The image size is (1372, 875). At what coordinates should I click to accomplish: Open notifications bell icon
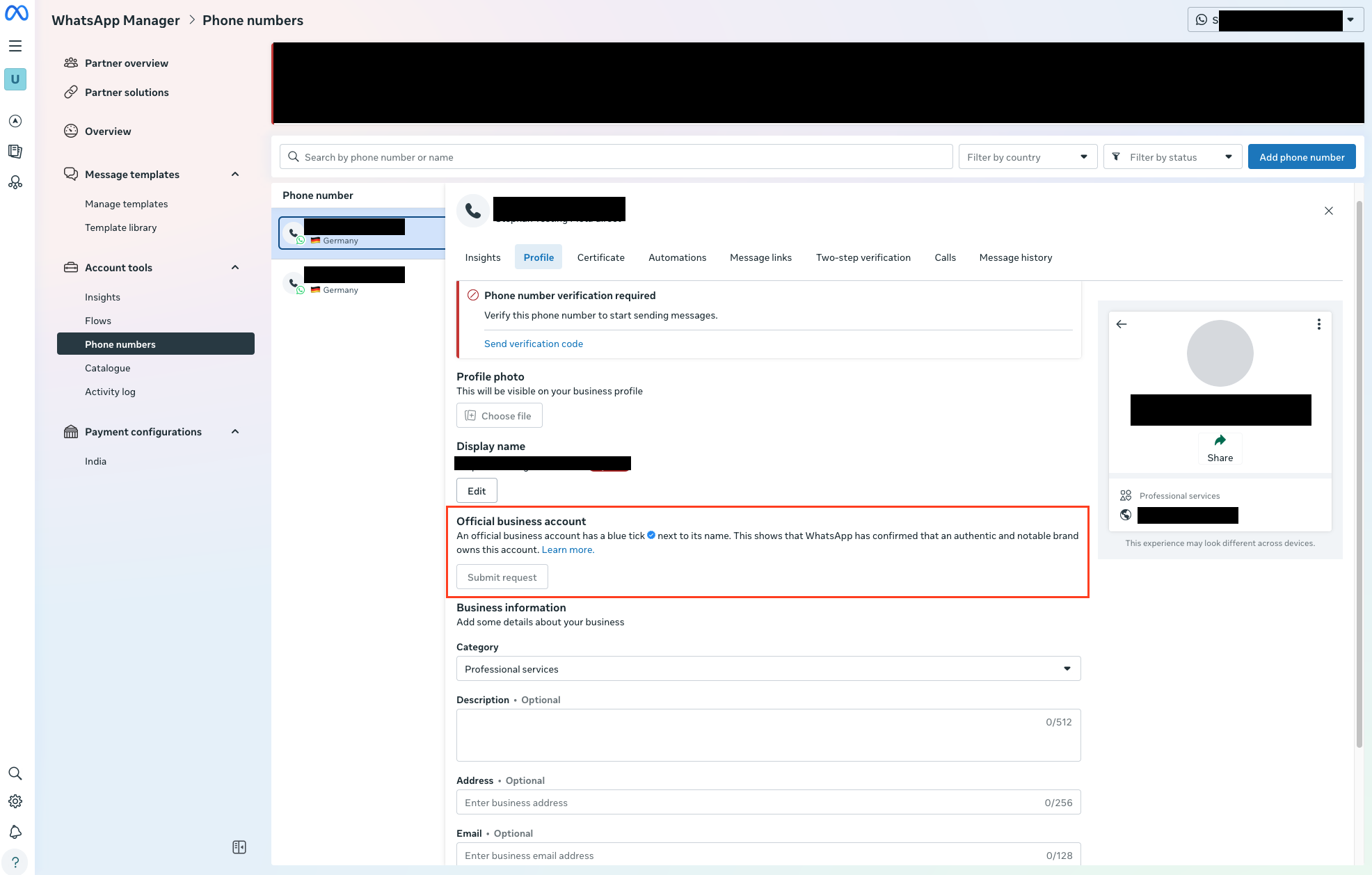[x=15, y=832]
